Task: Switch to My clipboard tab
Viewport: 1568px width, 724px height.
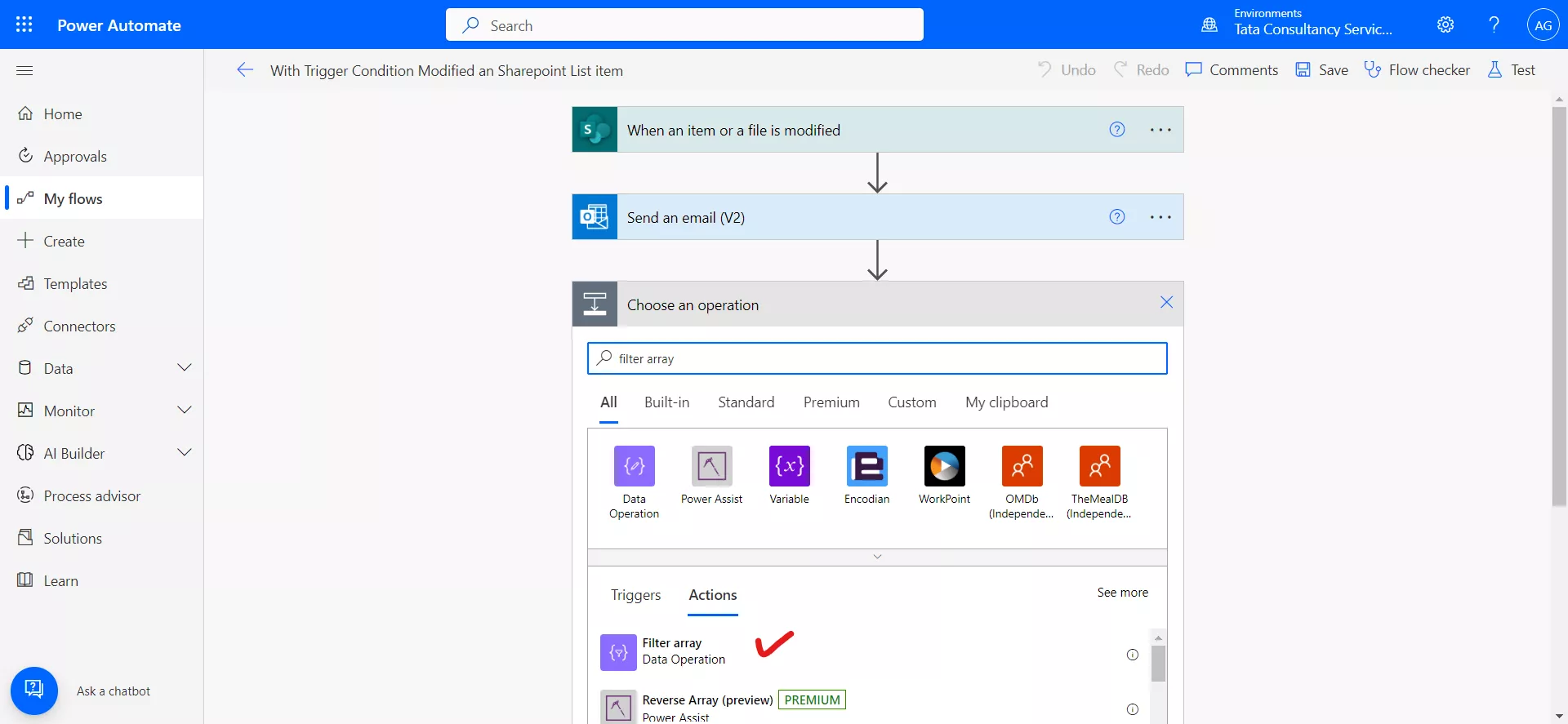Action: [x=1006, y=402]
